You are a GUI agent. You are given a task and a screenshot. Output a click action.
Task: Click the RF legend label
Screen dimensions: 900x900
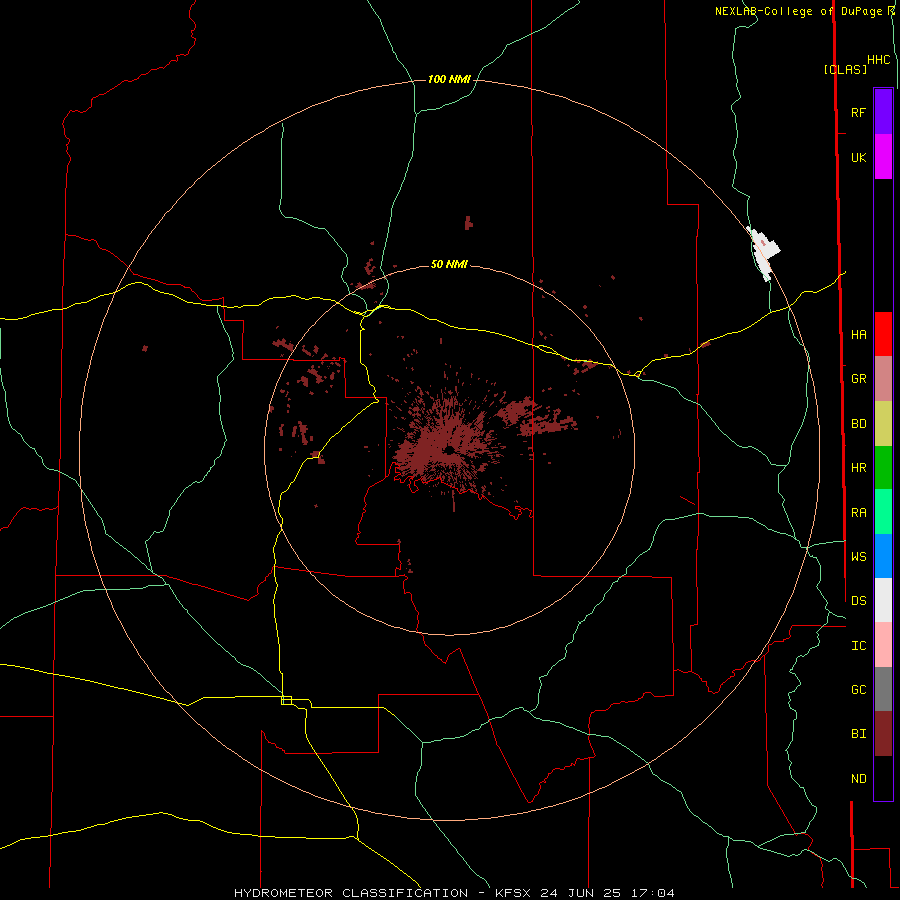(x=858, y=112)
